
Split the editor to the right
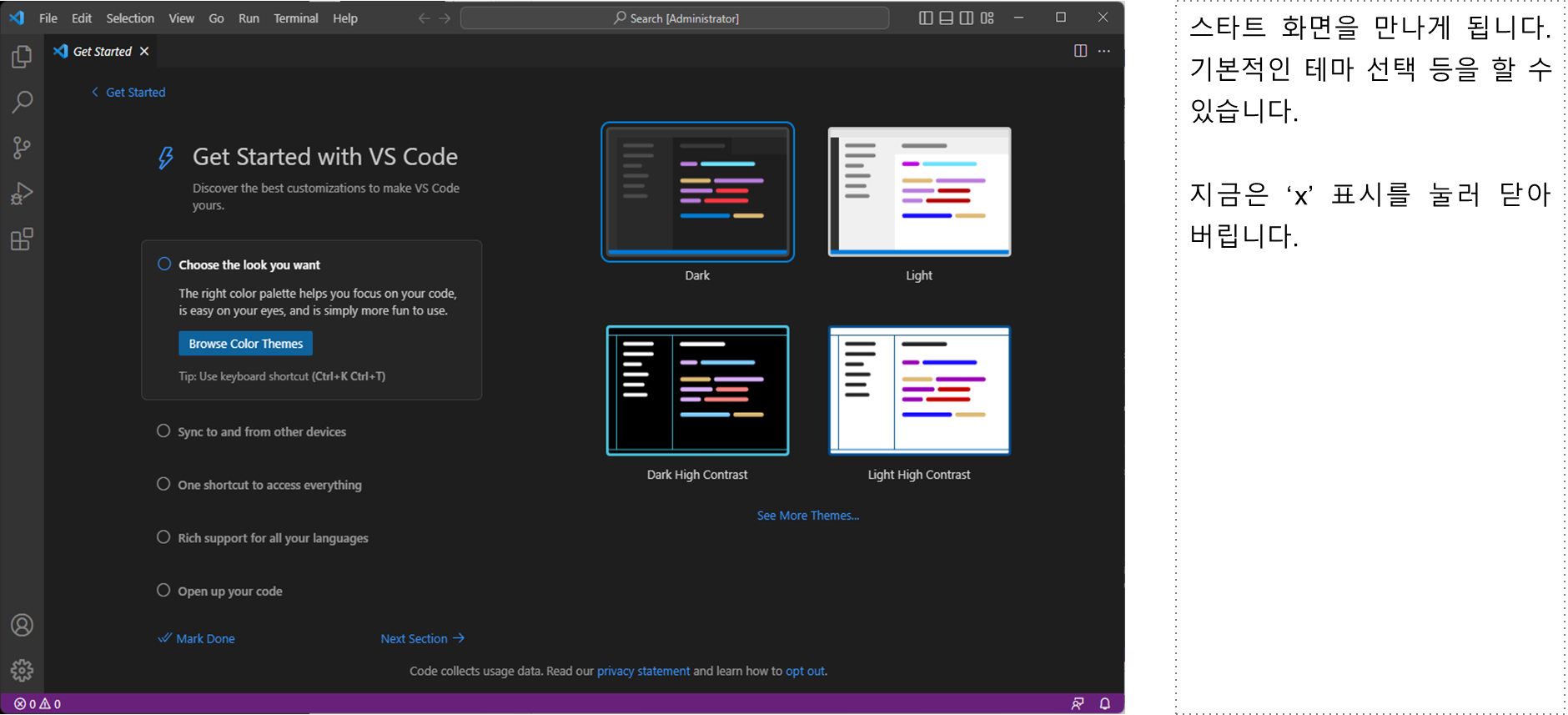[1080, 51]
